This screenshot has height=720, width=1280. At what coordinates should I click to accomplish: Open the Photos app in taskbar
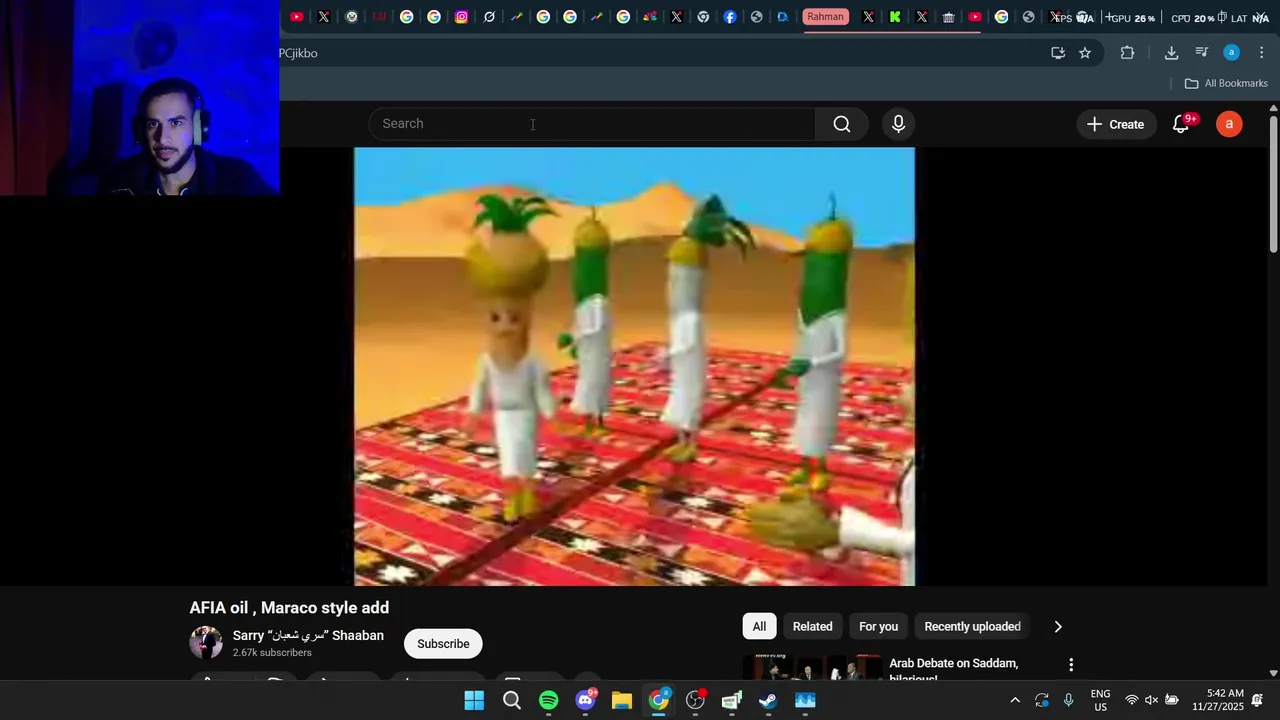(805, 700)
